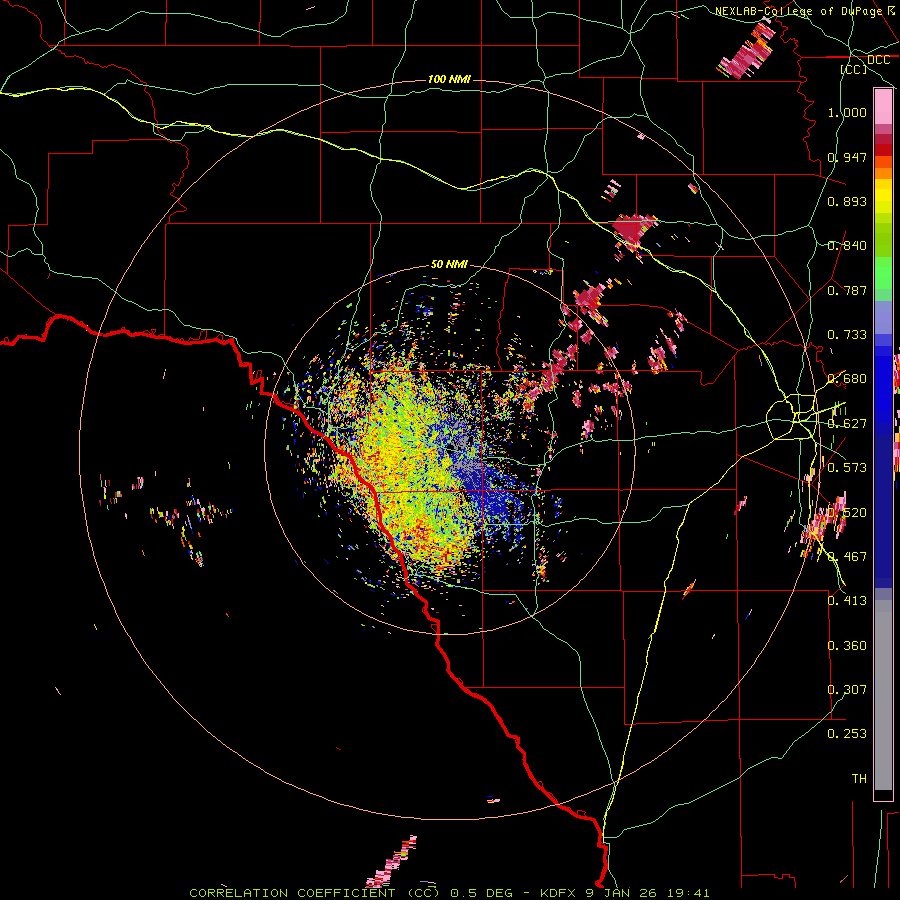Click the 0.307 legend value
The image size is (900, 900).
pyautogui.click(x=847, y=689)
